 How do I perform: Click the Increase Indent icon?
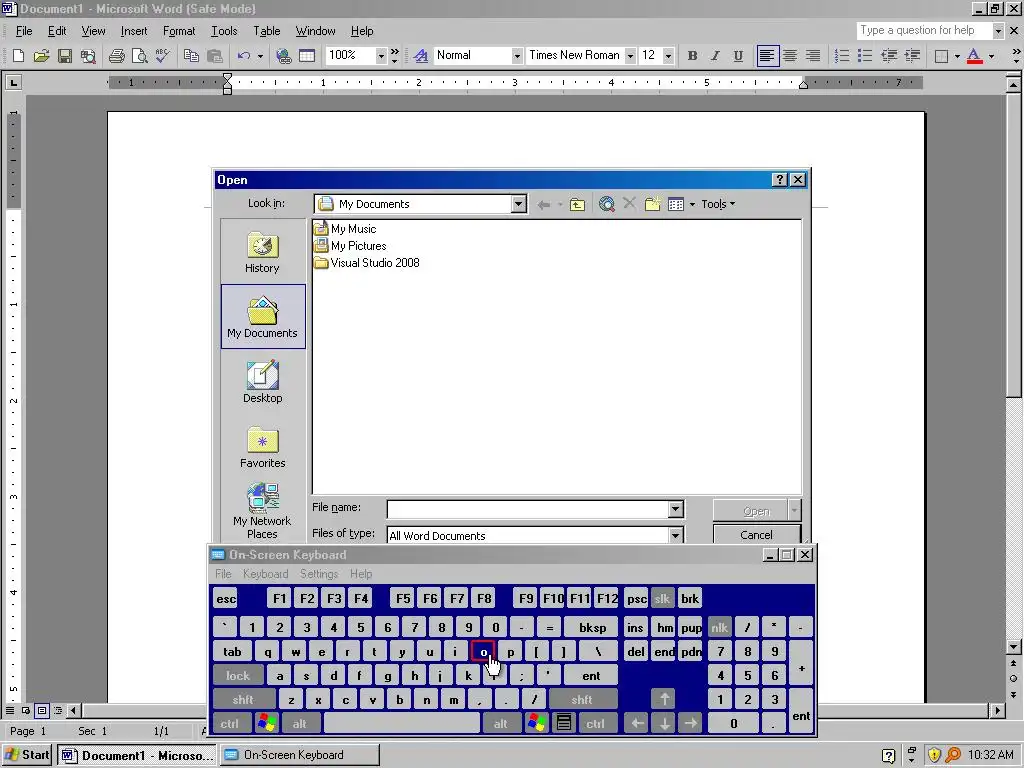[x=912, y=56]
